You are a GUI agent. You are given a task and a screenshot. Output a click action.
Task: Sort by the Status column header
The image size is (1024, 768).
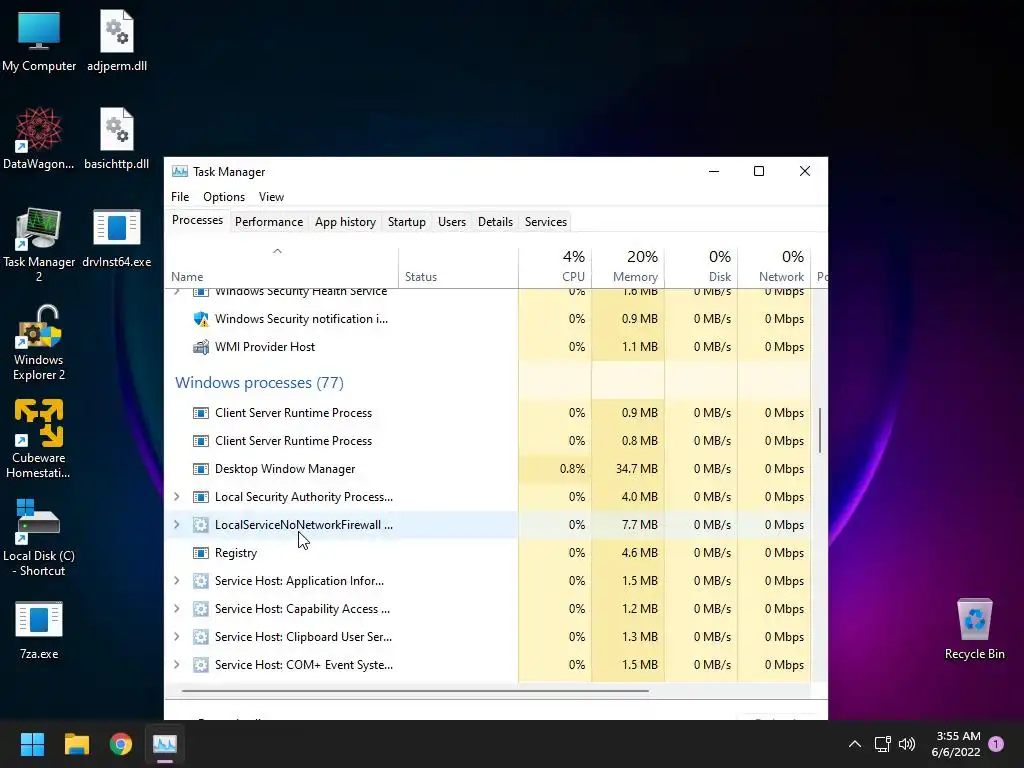coord(458,268)
